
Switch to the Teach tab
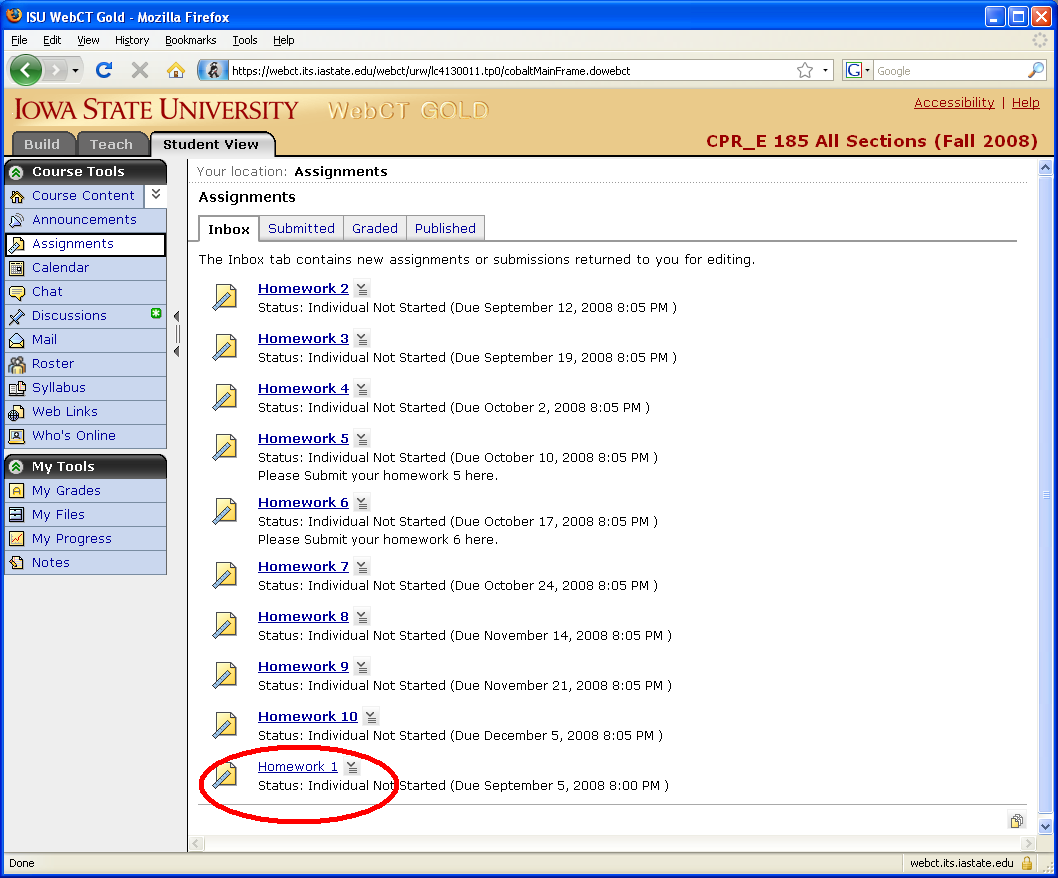coord(111,144)
